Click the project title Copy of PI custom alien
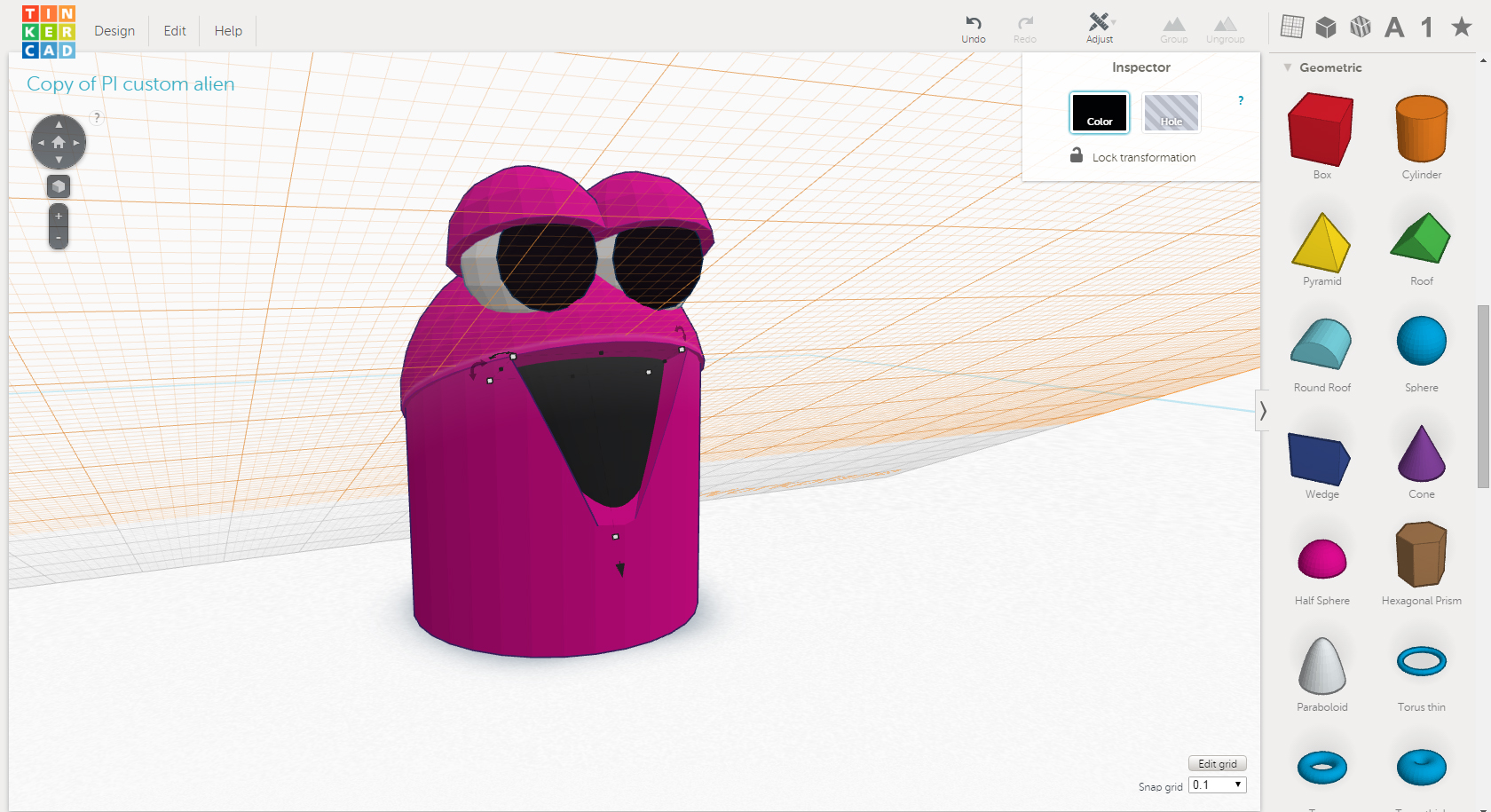The height and width of the screenshot is (812, 1491). tap(130, 84)
